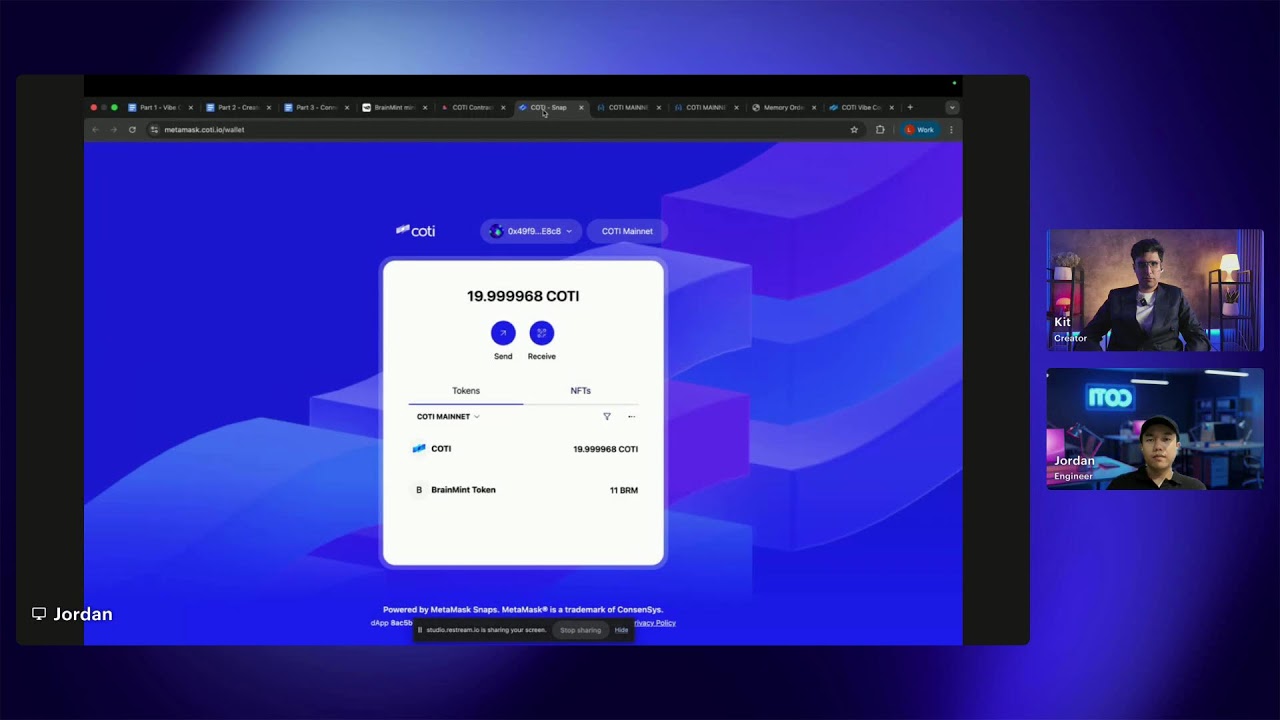Open the token list more options menu

(631, 417)
